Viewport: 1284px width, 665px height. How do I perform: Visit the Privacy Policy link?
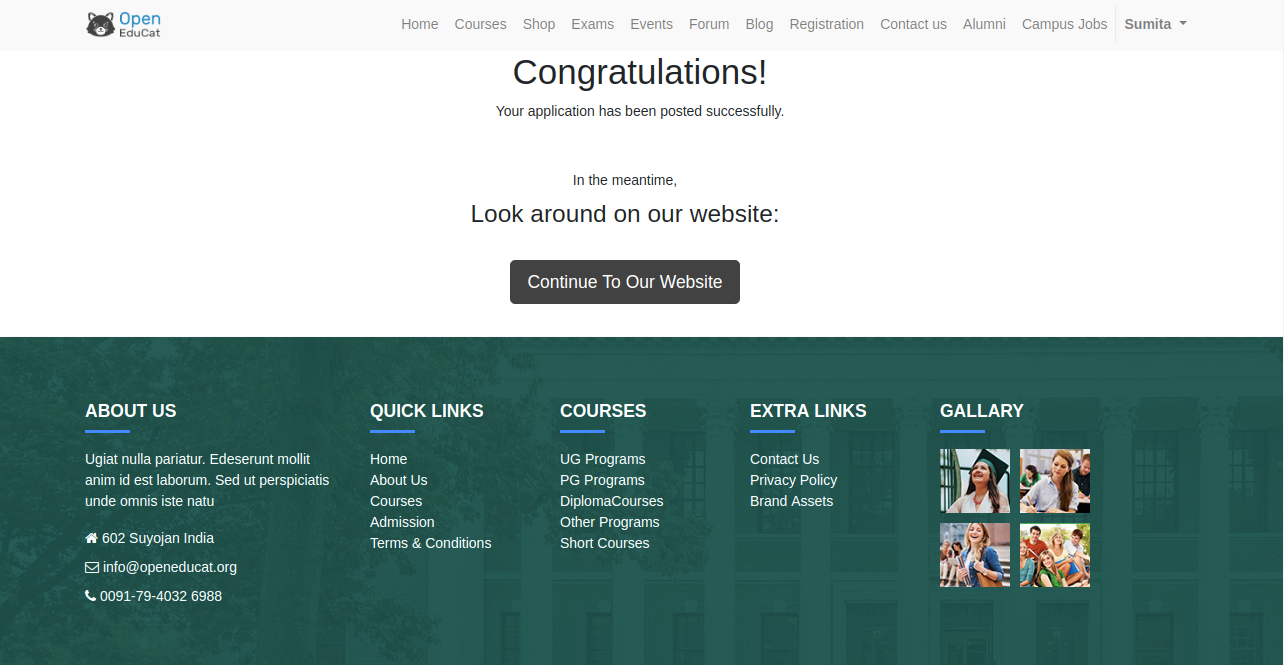click(793, 480)
